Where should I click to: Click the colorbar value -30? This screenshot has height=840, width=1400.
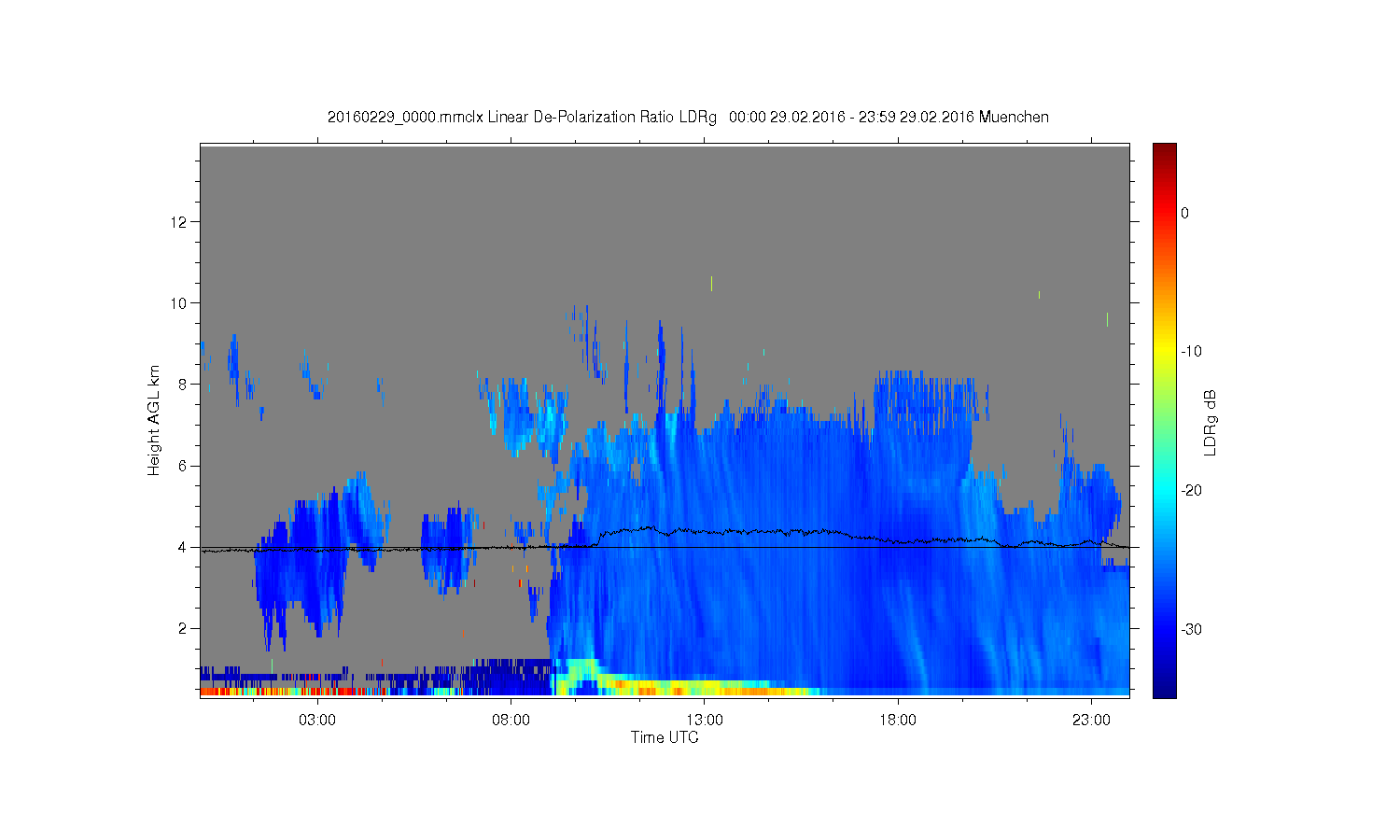(1191, 630)
